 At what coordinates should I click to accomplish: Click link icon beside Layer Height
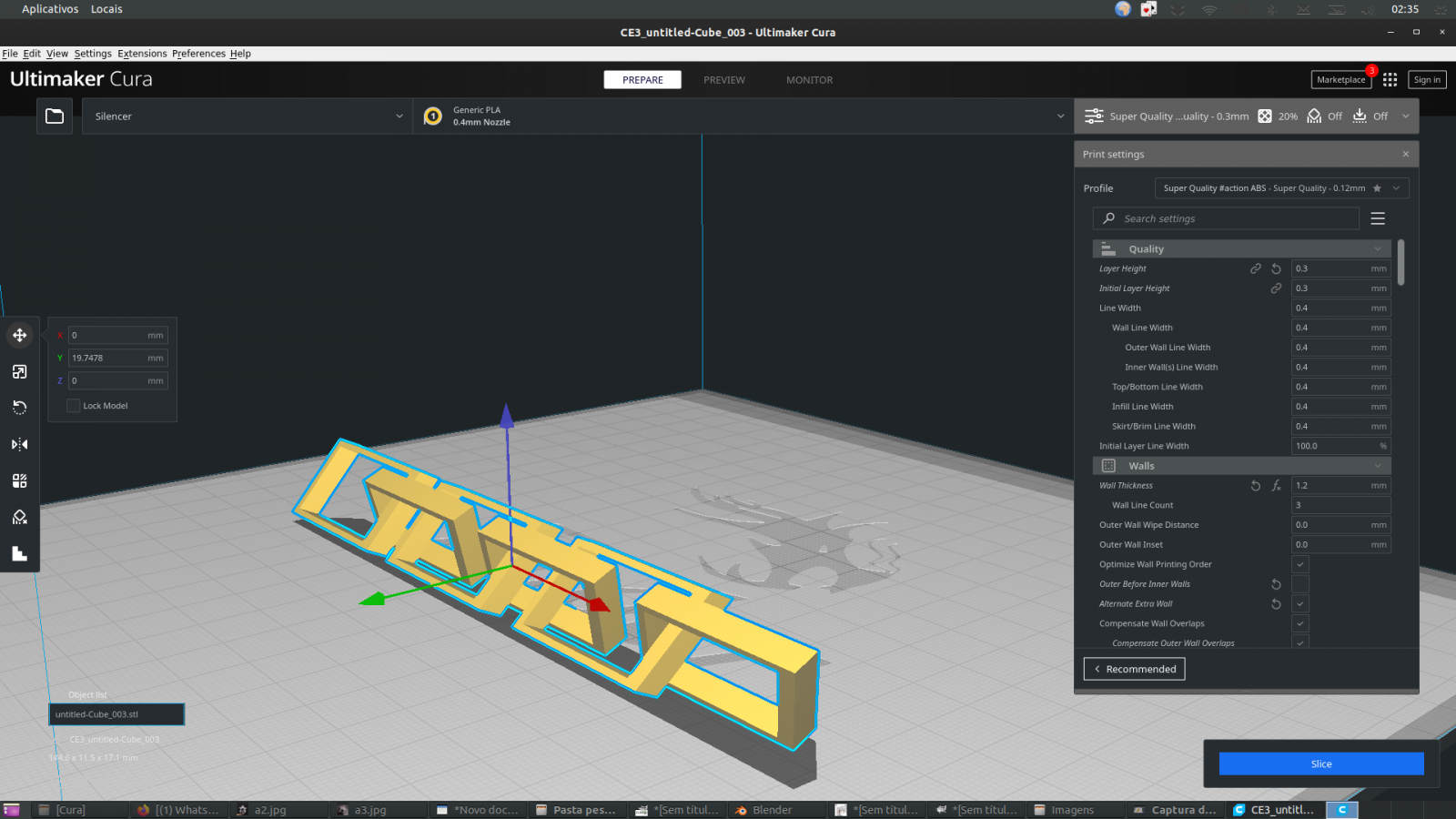[x=1256, y=268]
